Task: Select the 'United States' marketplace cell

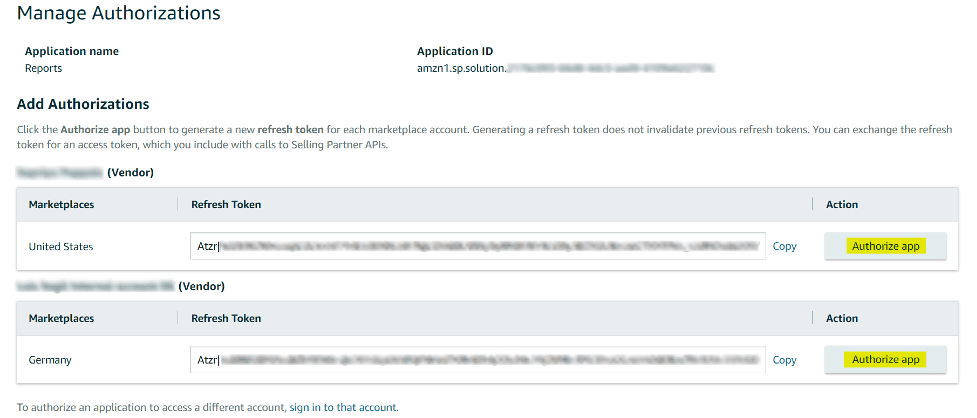Action: (61, 247)
